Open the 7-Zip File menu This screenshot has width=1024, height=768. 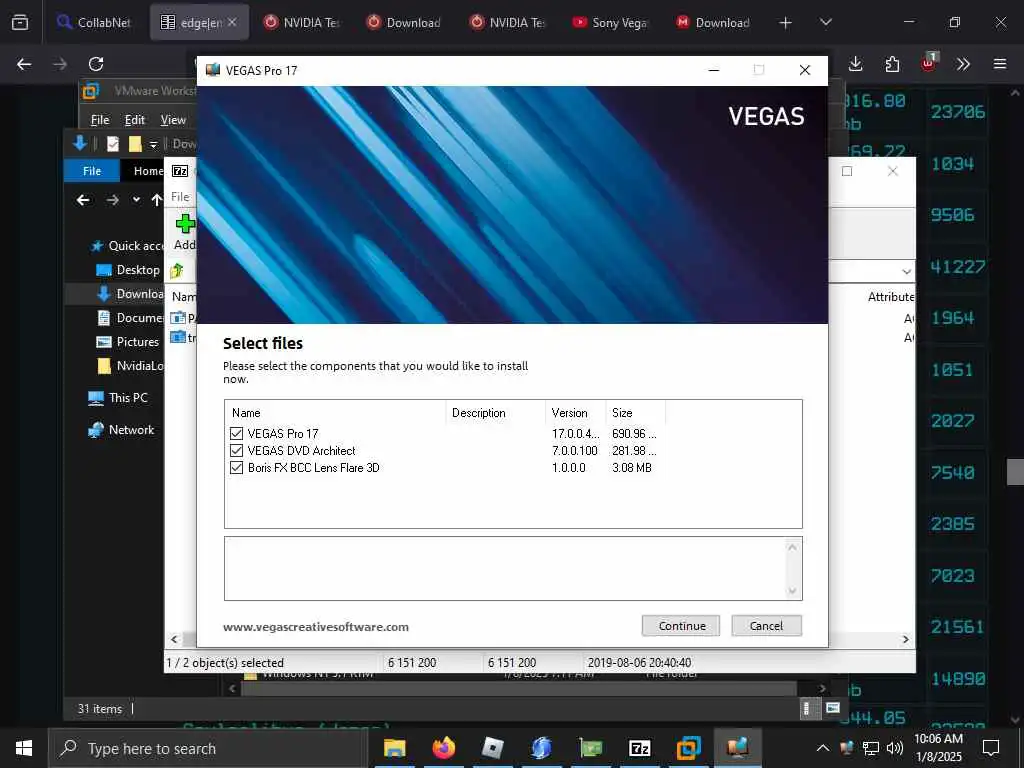pyautogui.click(x=180, y=197)
